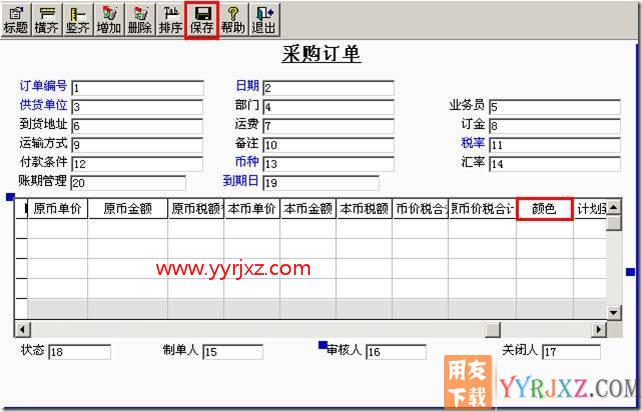Click the grid's horizontal scrollbar right arrow

[598, 328]
